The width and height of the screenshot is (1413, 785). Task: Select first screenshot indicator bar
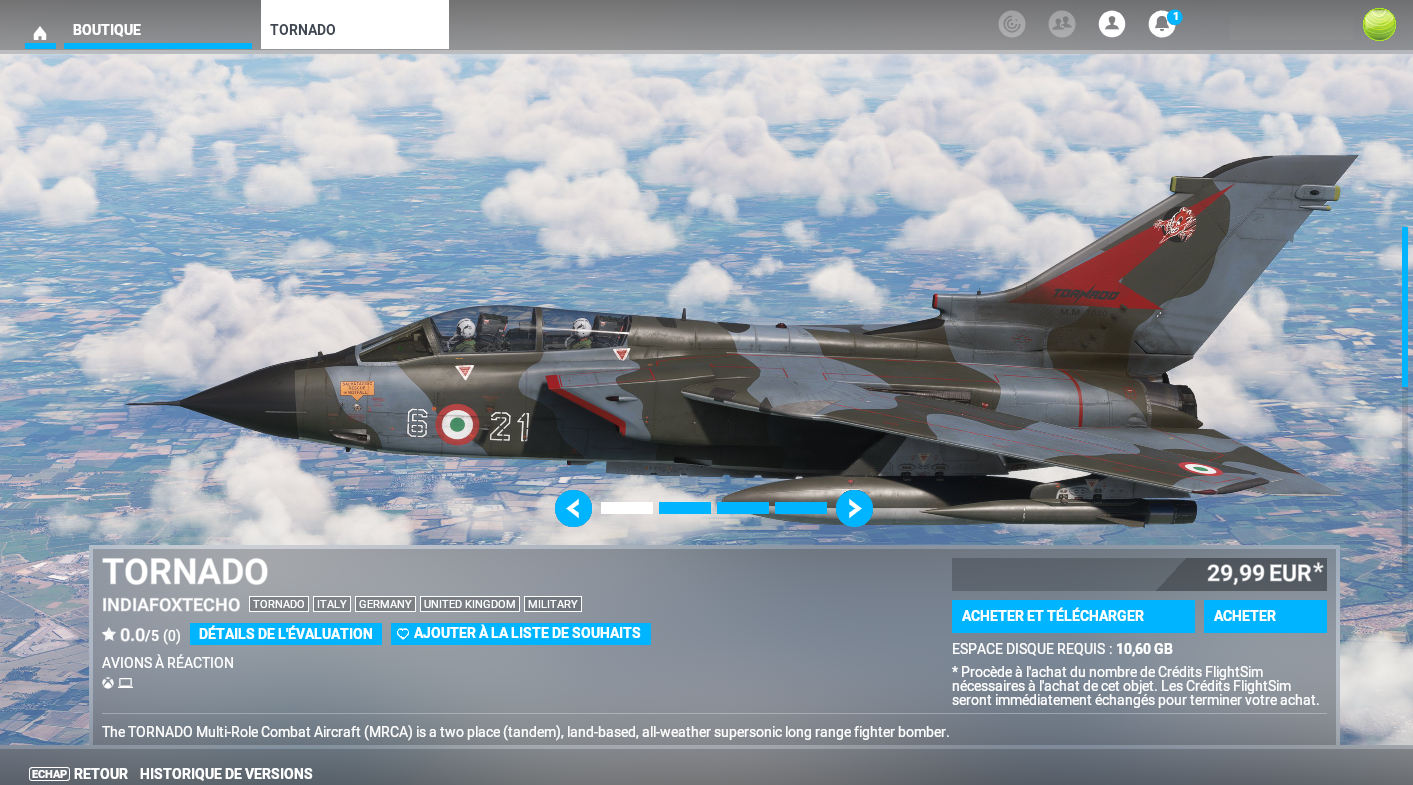[627, 508]
